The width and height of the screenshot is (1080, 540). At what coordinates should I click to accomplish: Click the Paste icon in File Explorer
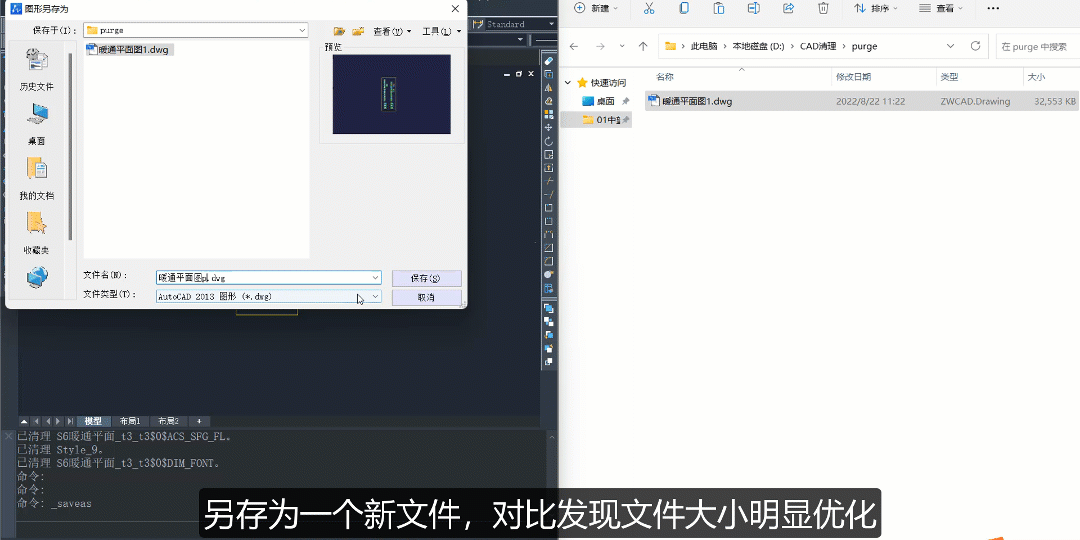click(718, 8)
